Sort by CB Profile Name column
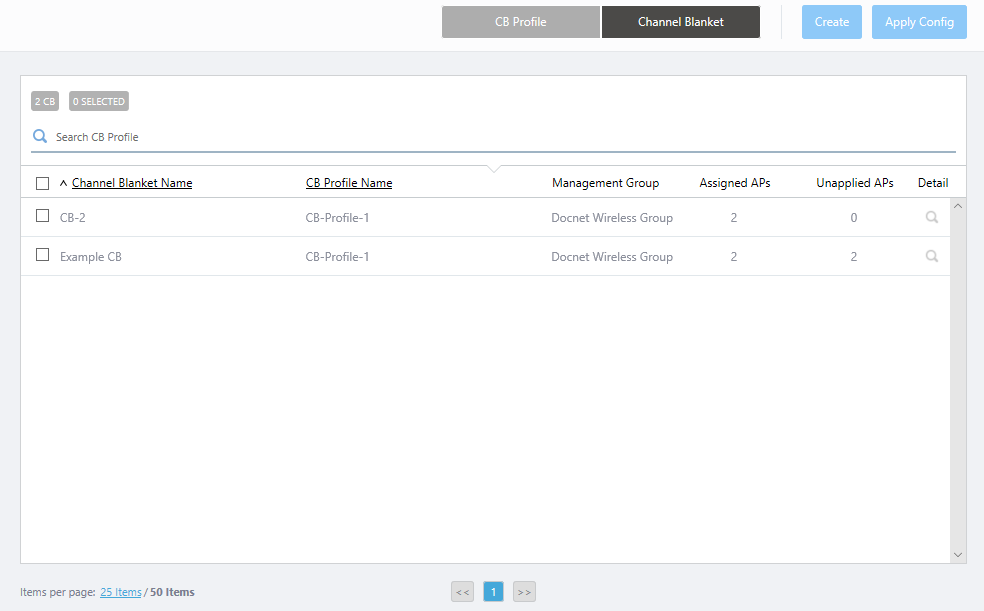This screenshot has width=984, height=611. coord(348,183)
